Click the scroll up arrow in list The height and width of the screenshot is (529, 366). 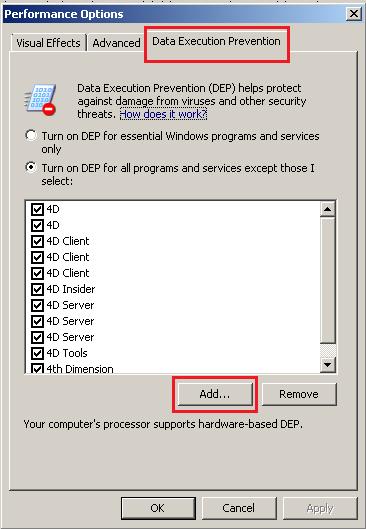327,209
